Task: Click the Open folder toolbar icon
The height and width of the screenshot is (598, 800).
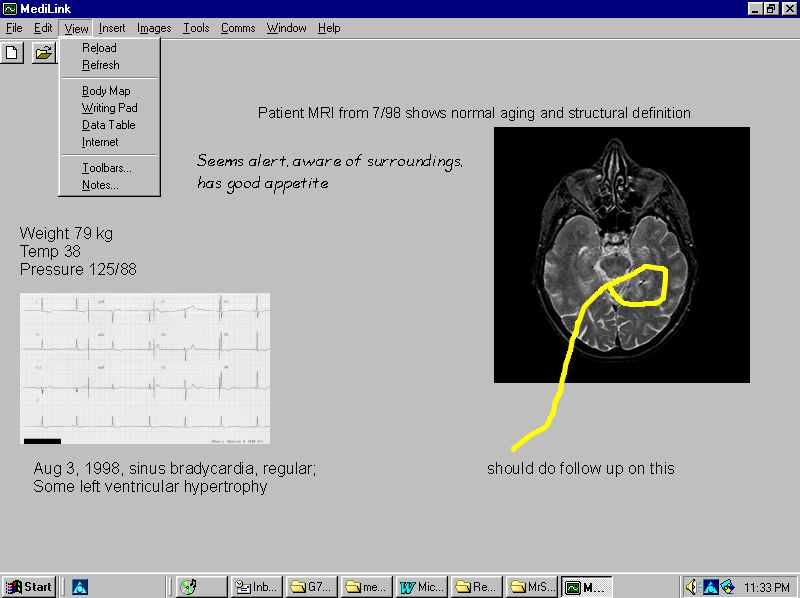Action: [x=43, y=52]
